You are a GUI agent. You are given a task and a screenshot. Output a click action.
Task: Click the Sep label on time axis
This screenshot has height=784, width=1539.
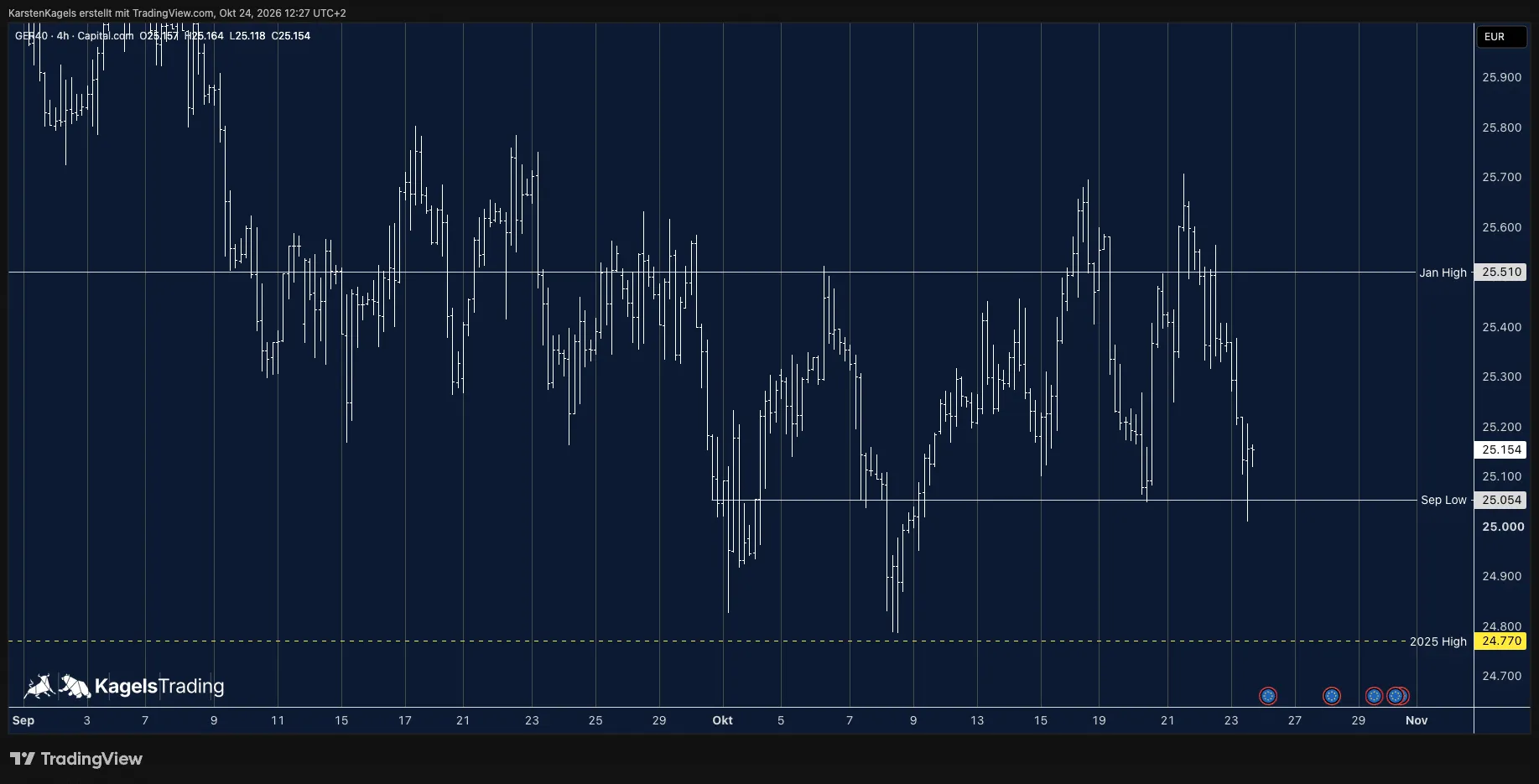pyautogui.click(x=23, y=720)
